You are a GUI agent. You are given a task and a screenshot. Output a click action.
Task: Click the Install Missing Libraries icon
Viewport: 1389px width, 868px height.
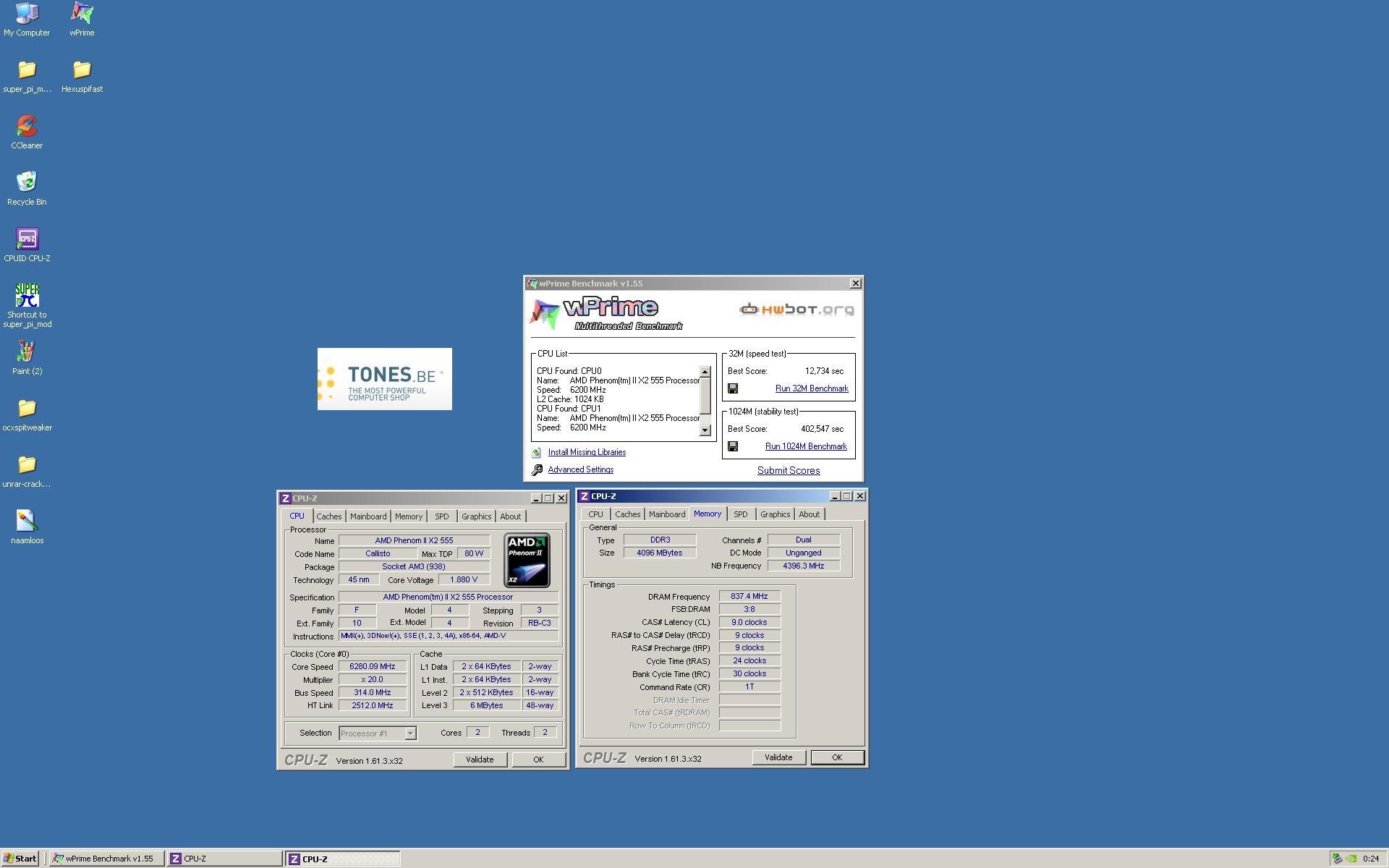click(536, 452)
